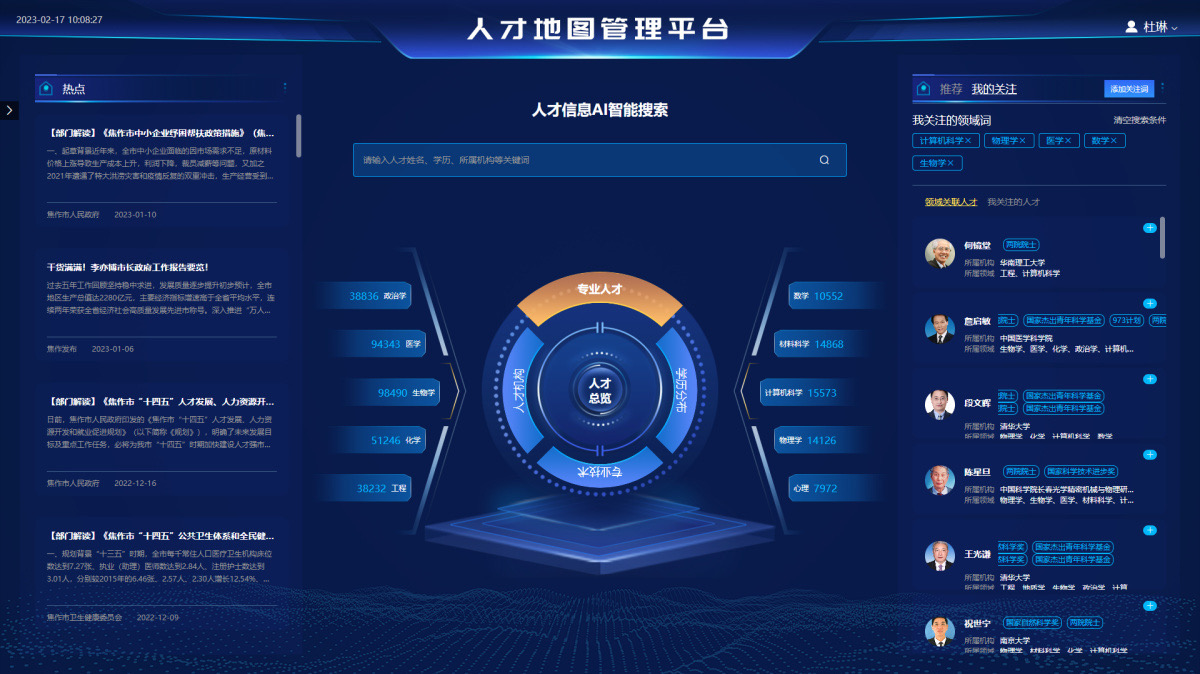Open three-dot menu beside 添加关注词 button
The height and width of the screenshot is (674, 1200).
(1164, 88)
